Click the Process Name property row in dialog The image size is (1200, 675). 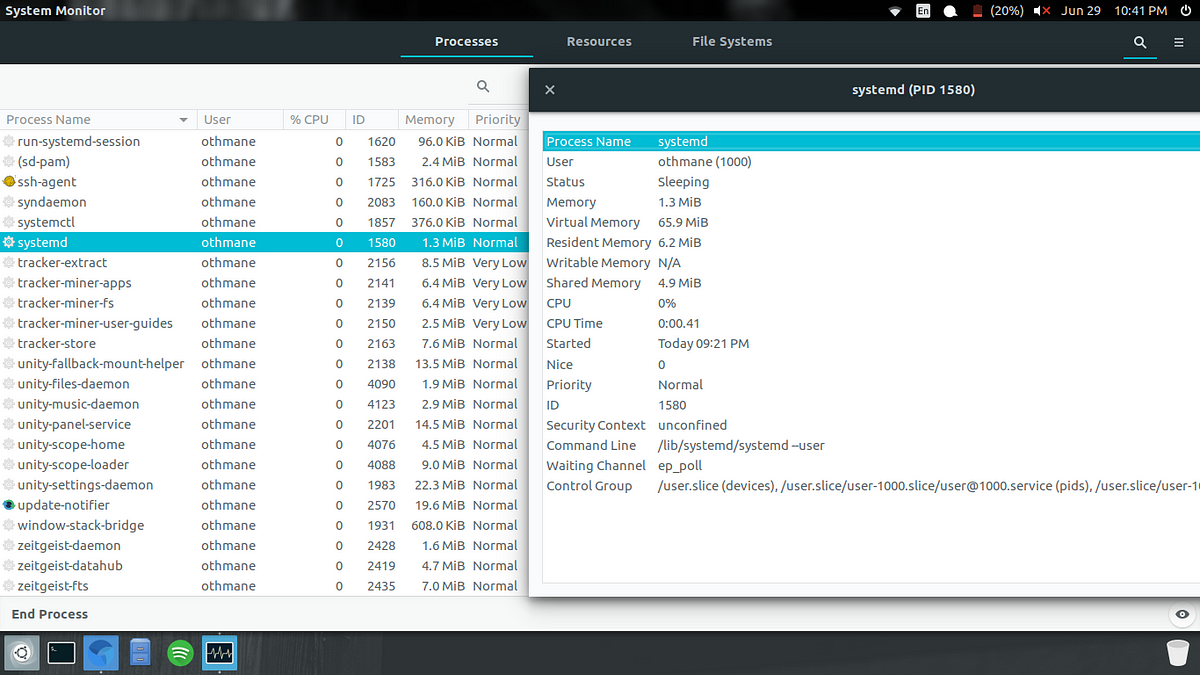pyautogui.click(x=871, y=142)
